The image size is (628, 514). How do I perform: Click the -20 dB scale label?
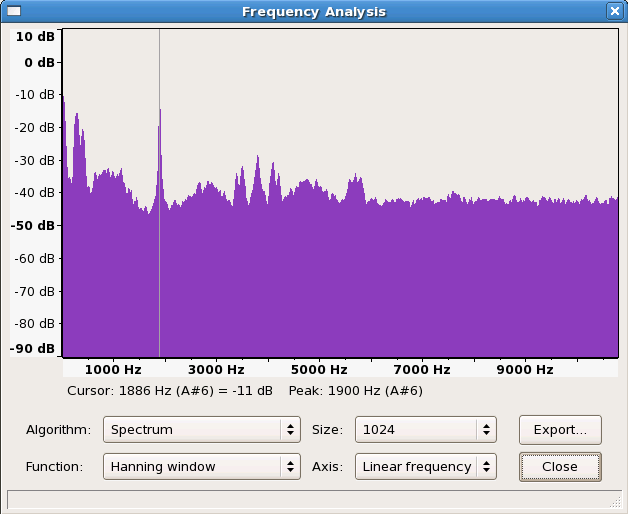click(34, 128)
